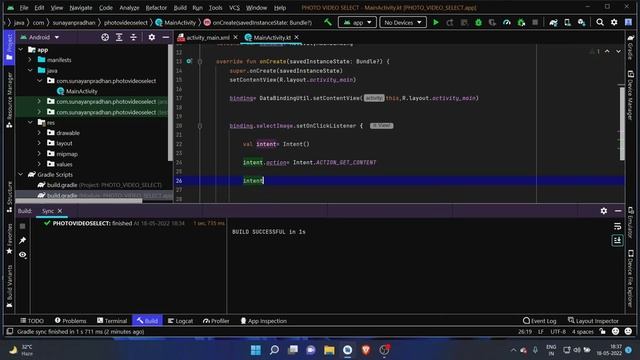Open the No Devices dropdown
Image resolution: width=640 pixels, height=360 pixels.
(403, 22)
